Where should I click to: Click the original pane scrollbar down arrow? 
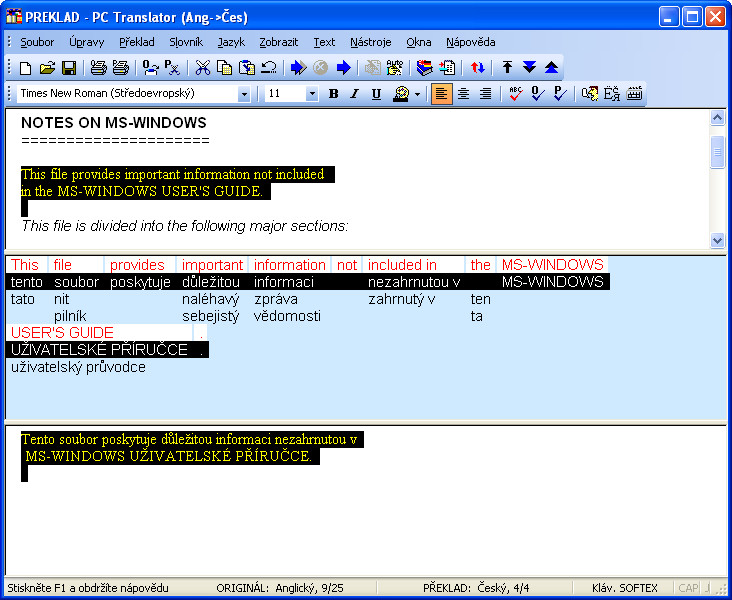pos(718,240)
